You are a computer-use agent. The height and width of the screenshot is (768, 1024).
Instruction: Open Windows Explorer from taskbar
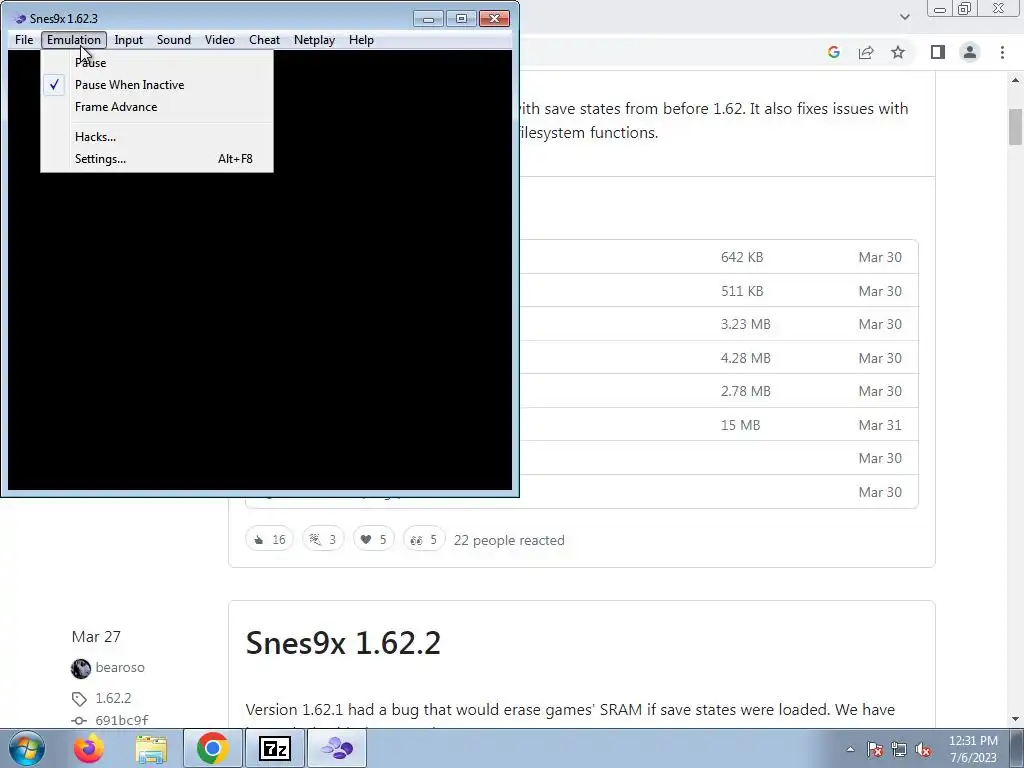pos(151,748)
